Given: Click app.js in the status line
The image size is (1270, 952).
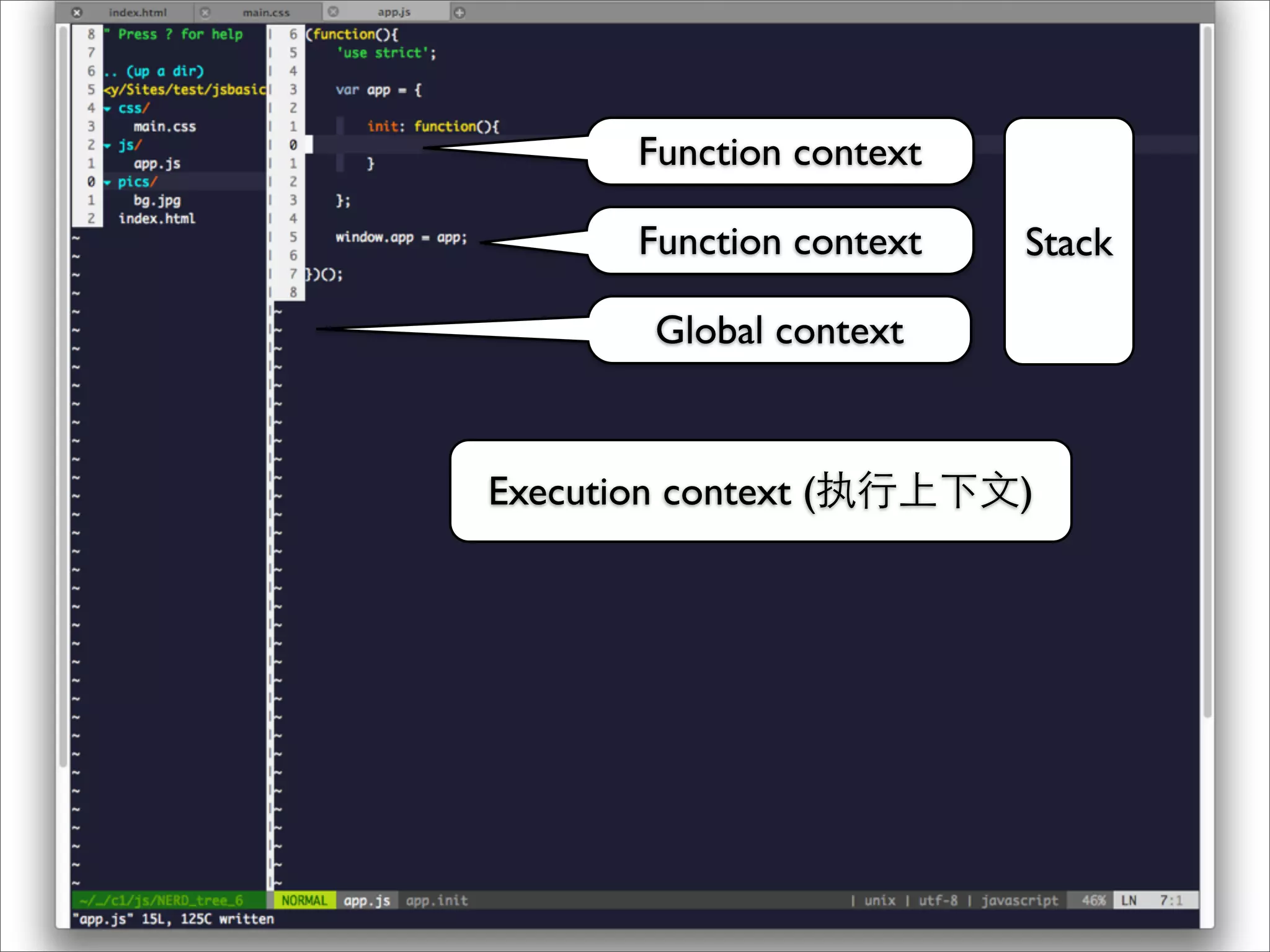Looking at the screenshot, I should pyautogui.click(x=366, y=900).
